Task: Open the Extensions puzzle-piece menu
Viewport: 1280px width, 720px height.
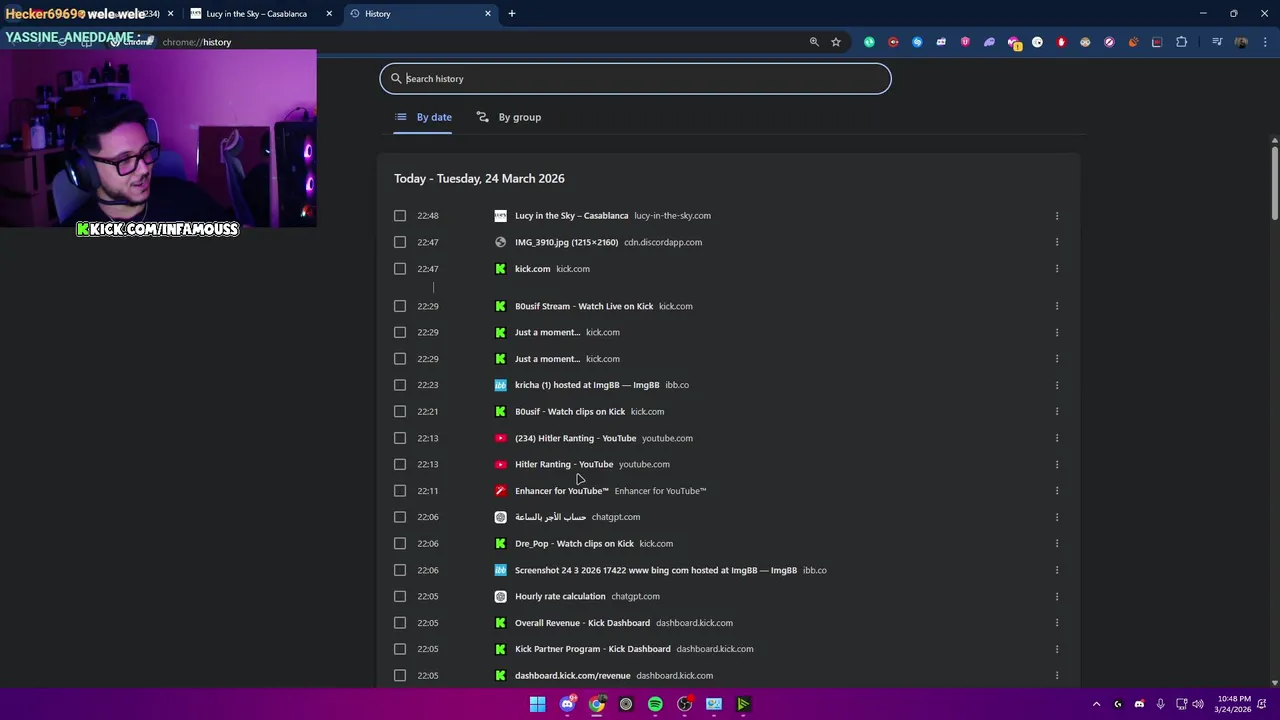Action: pyautogui.click(x=1181, y=42)
